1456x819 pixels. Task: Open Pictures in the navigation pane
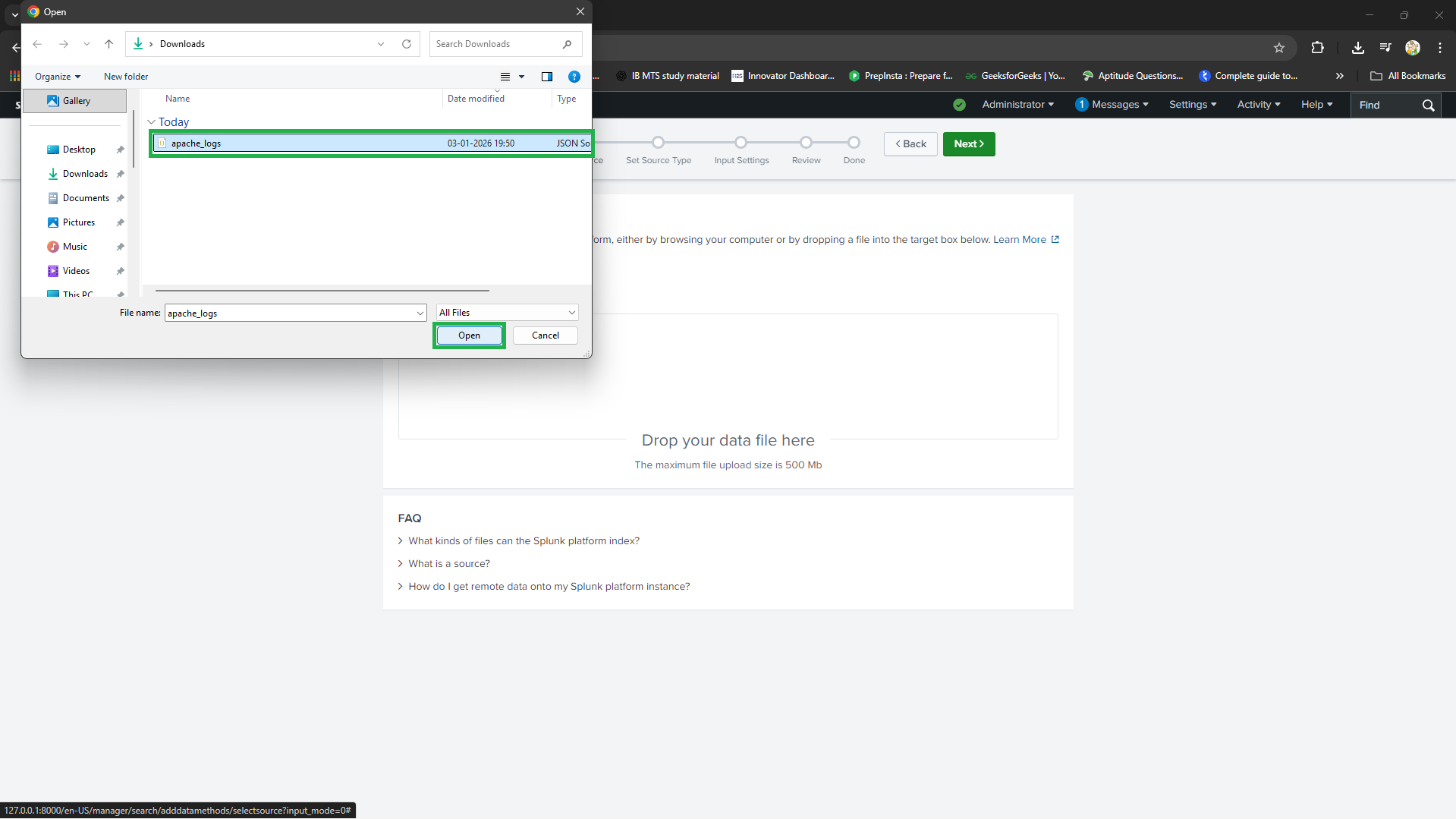tap(79, 222)
